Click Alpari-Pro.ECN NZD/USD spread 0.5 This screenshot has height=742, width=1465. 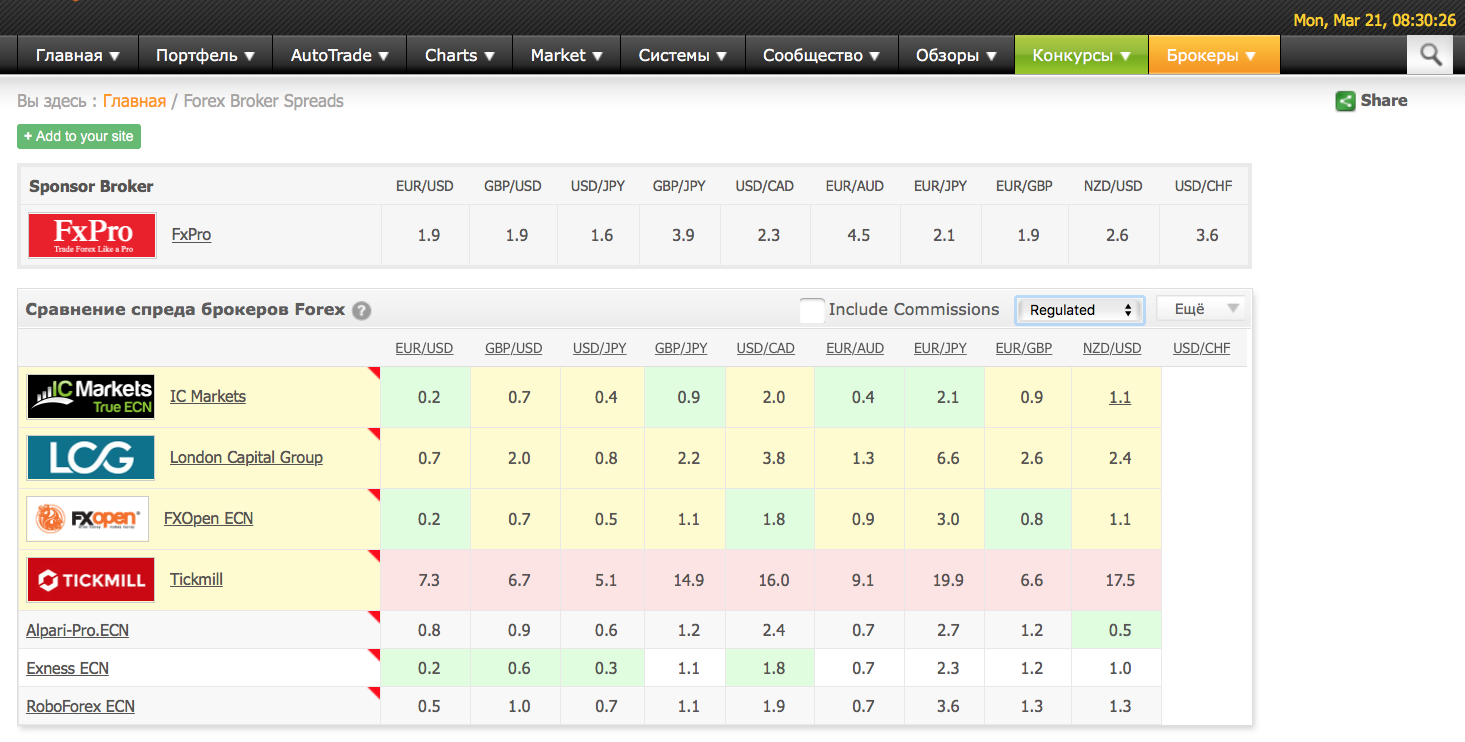(x=1120, y=630)
